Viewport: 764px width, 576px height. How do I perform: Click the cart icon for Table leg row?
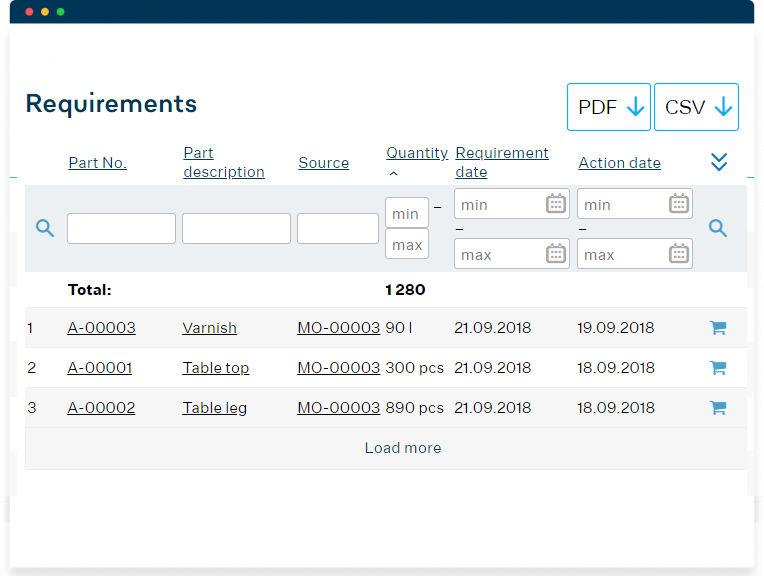pos(717,408)
